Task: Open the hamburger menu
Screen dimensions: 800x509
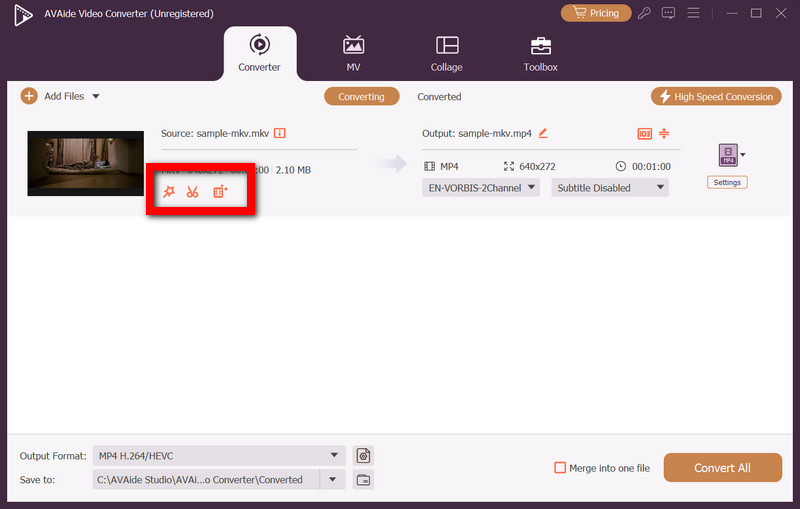Action: (x=693, y=13)
